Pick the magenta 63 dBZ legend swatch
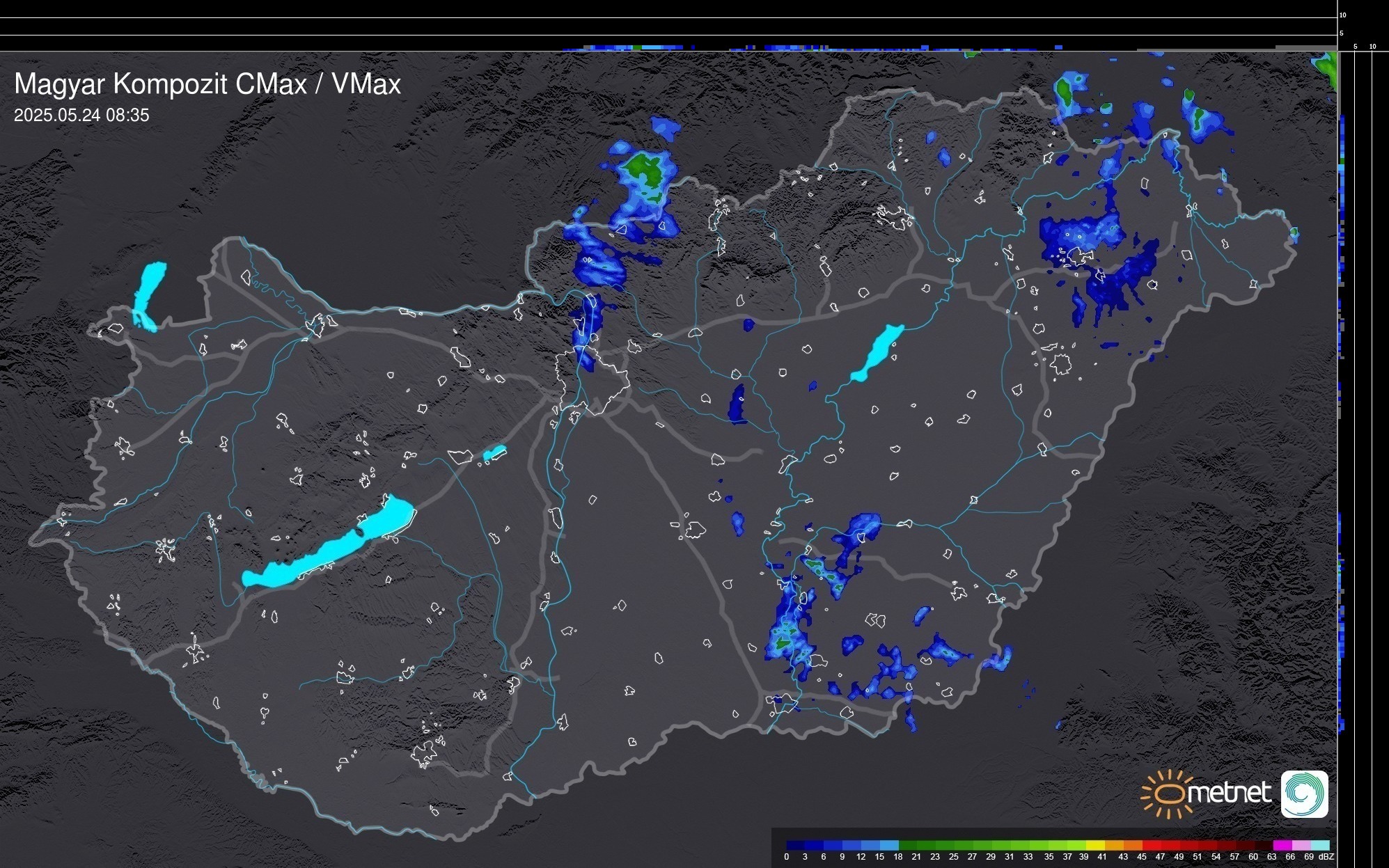Image resolution: width=1389 pixels, height=868 pixels. click(x=1282, y=845)
